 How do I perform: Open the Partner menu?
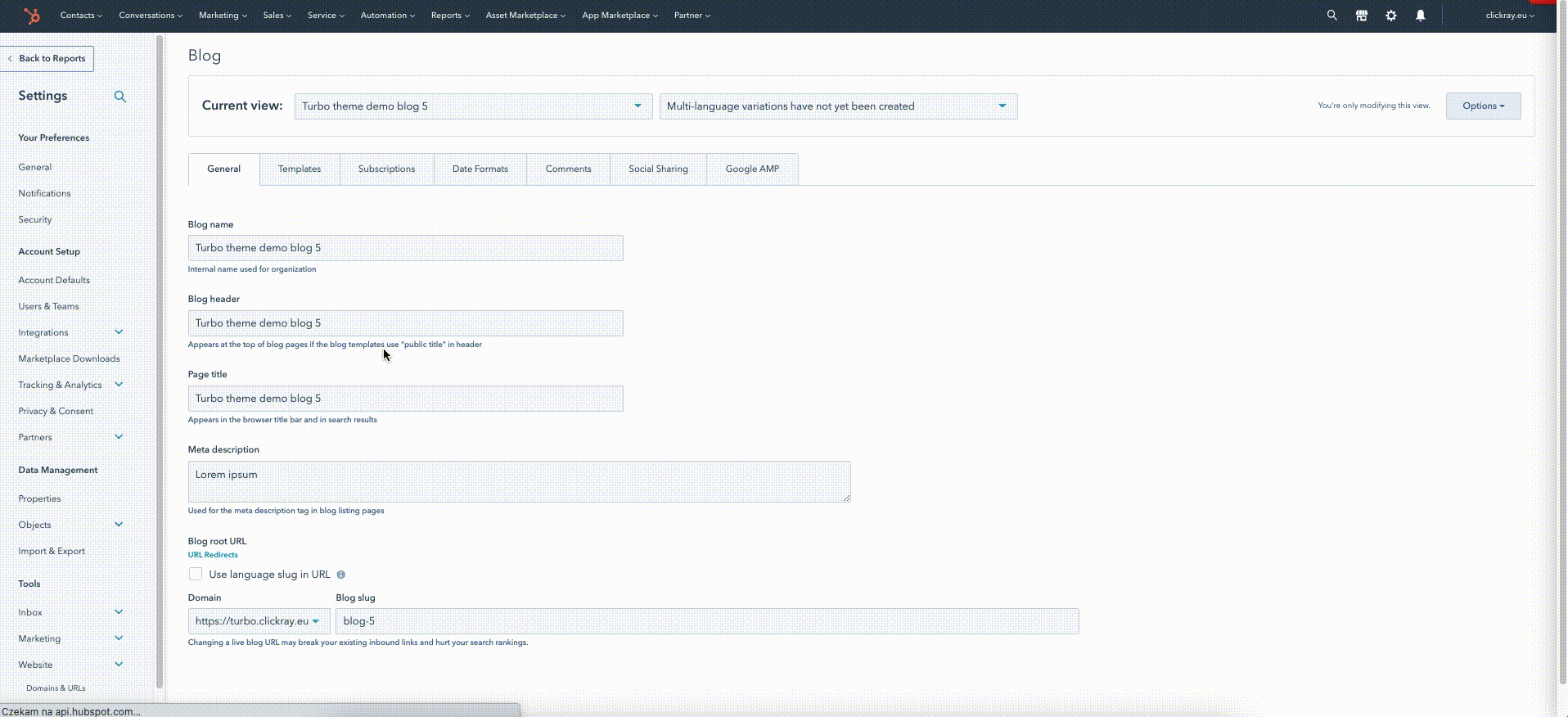[692, 15]
